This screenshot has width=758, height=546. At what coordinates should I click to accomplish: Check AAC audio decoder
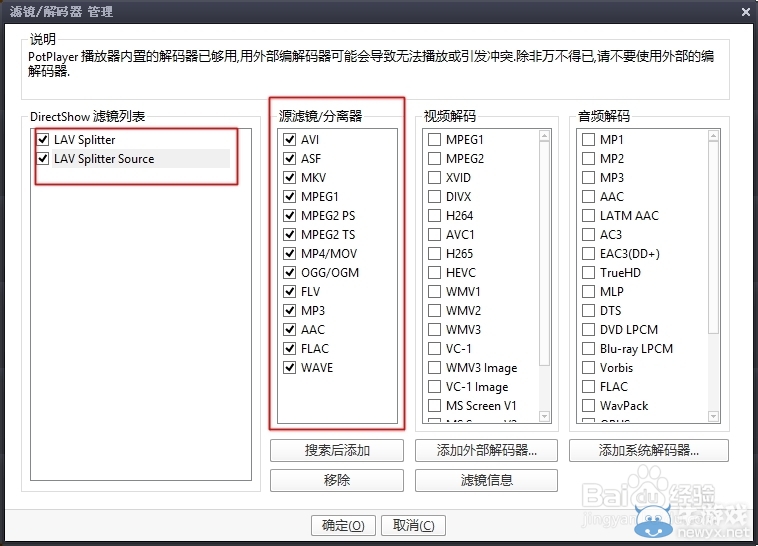(588, 197)
